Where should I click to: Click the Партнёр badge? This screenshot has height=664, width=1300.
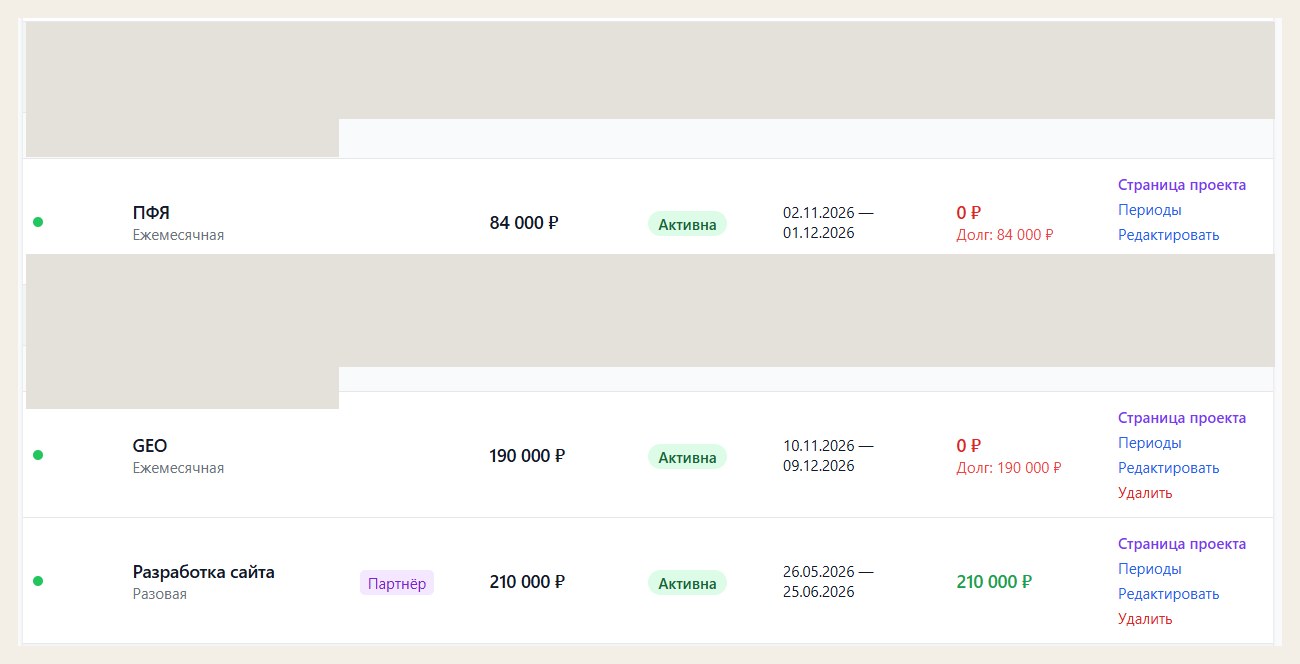point(397,583)
